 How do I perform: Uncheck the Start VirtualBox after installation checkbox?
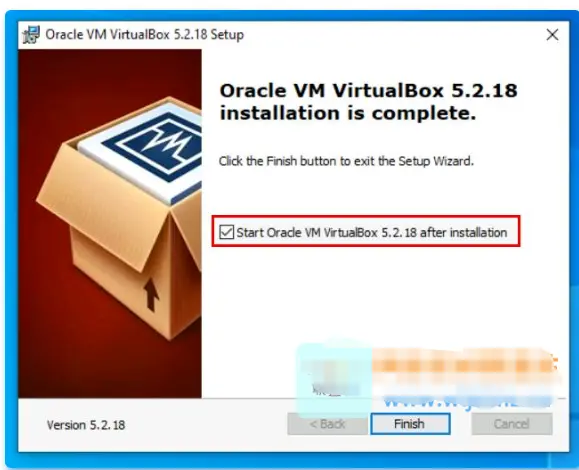(226, 232)
